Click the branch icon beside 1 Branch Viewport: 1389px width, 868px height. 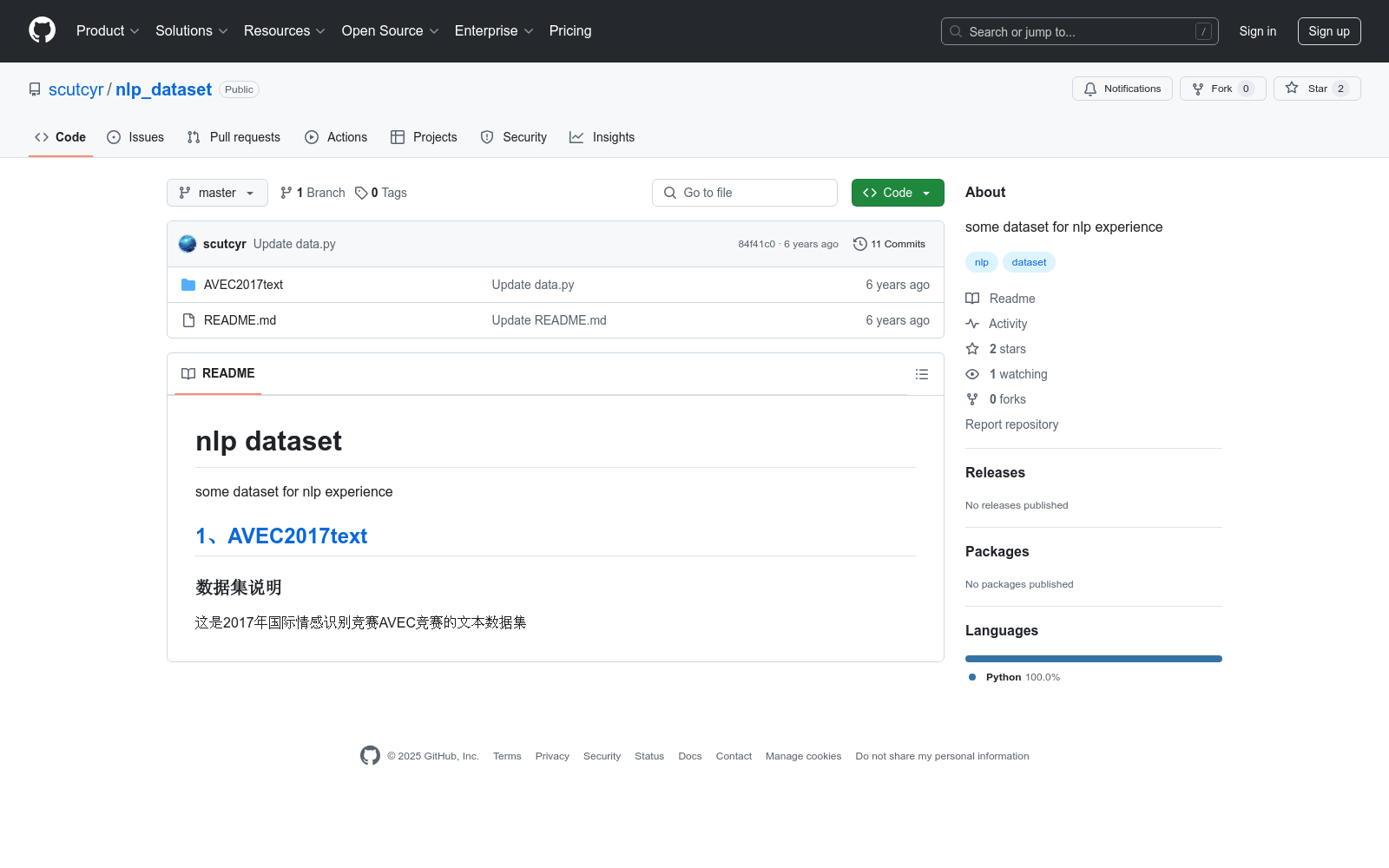tap(286, 193)
